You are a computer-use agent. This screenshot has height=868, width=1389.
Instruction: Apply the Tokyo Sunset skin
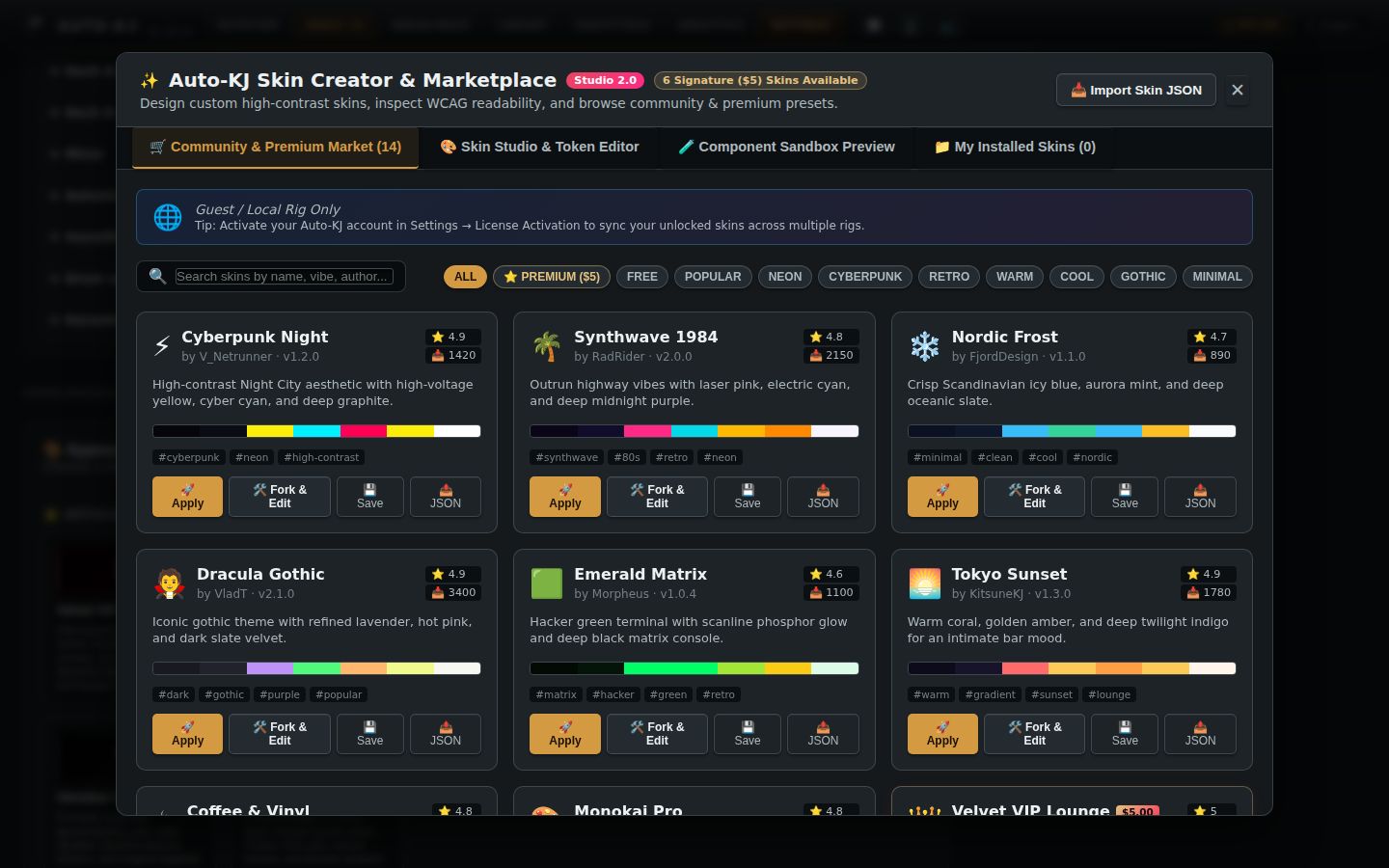(x=942, y=734)
